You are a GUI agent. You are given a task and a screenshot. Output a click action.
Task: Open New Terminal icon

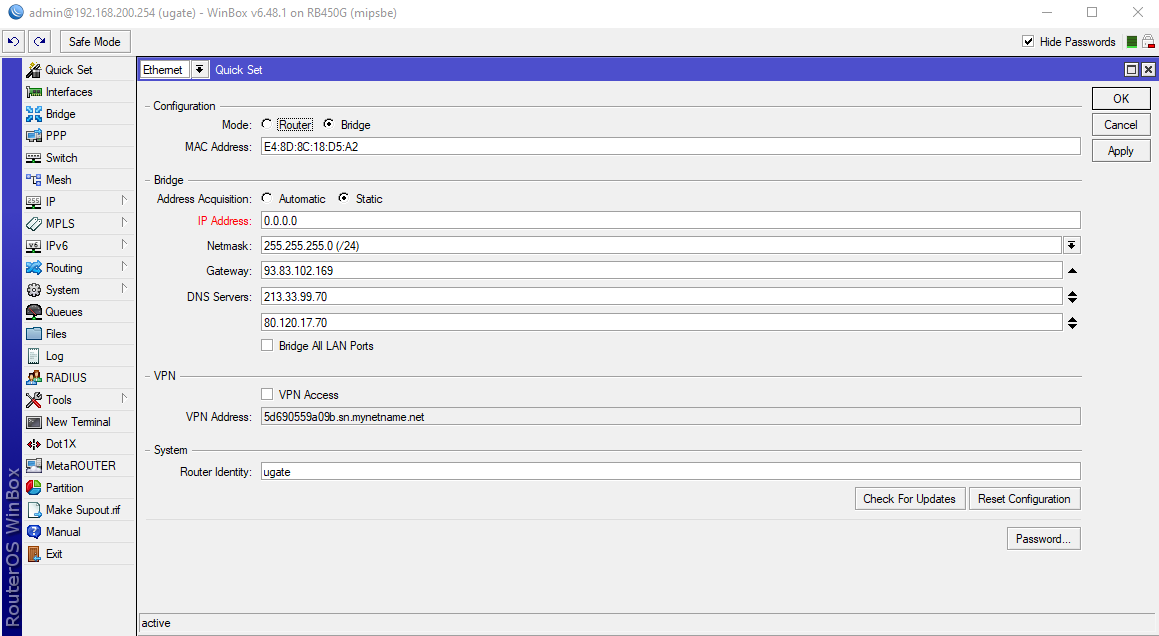click(x=34, y=422)
